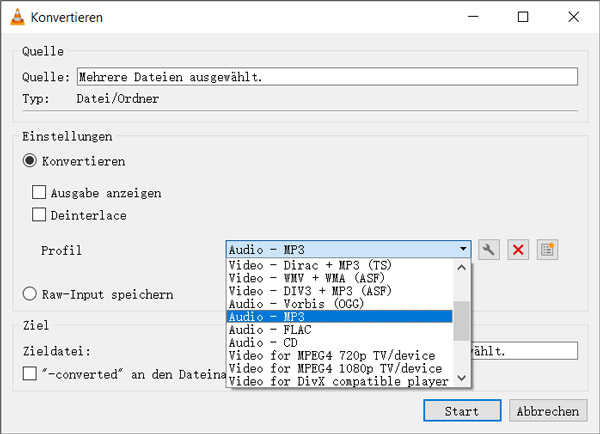This screenshot has height=434, width=600.
Task: Pick Audio - CD profile
Action: [340, 343]
